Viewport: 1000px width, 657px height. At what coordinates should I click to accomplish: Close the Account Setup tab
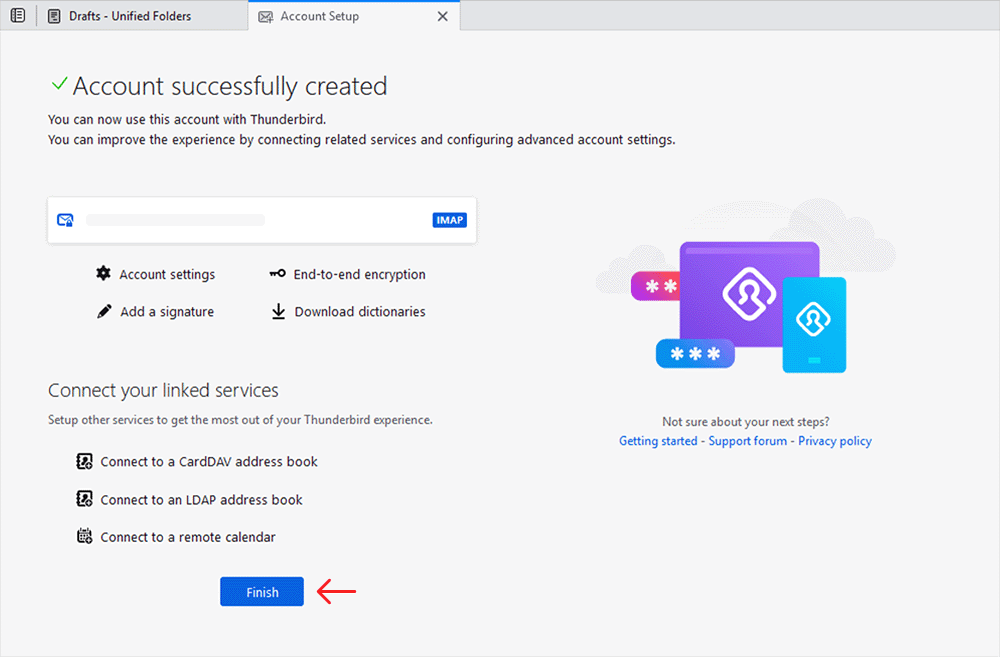tap(443, 16)
